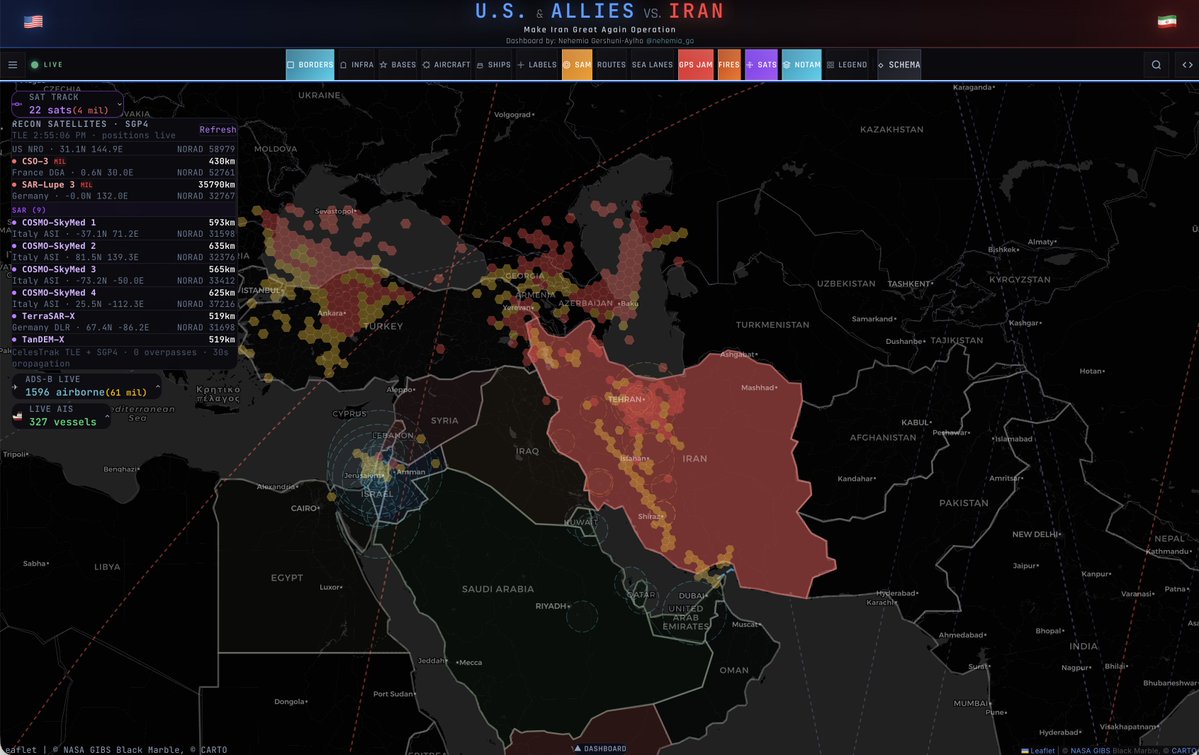Disable the SATS layer
The height and width of the screenshot is (755, 1199).
[x=761, y=65]
